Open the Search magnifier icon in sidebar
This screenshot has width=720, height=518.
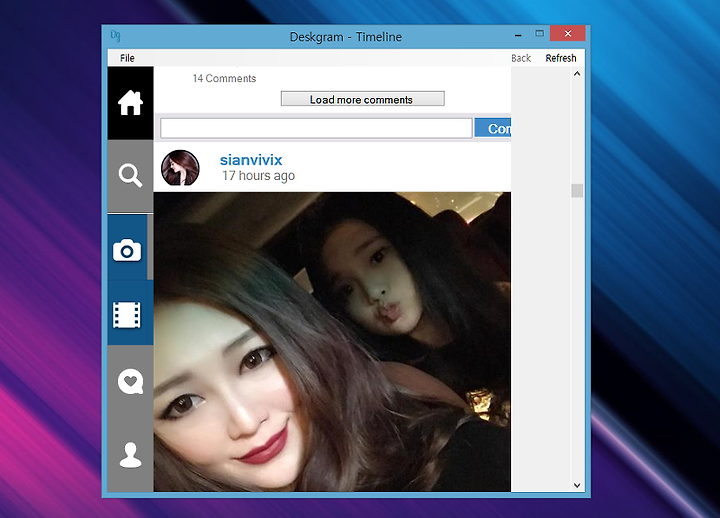coord(130,176)
